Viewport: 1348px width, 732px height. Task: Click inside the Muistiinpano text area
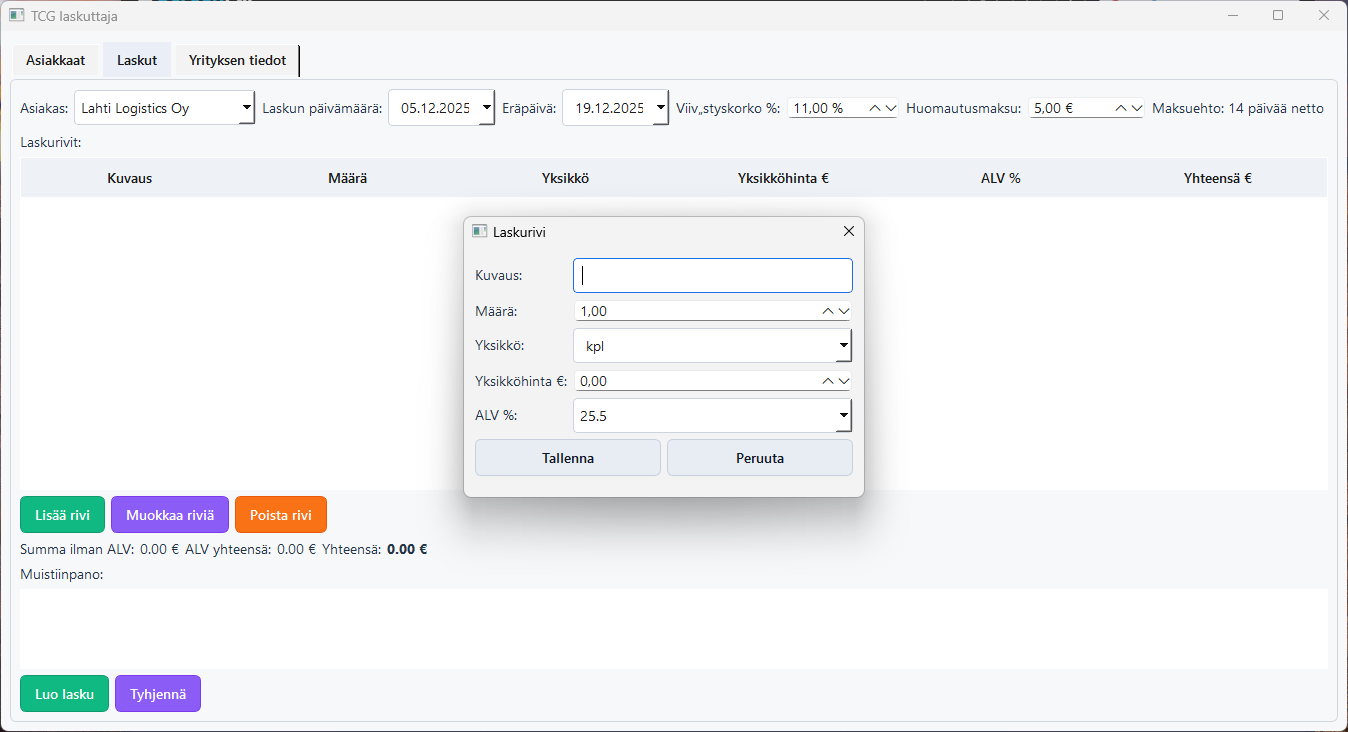(x=673, y=628)
